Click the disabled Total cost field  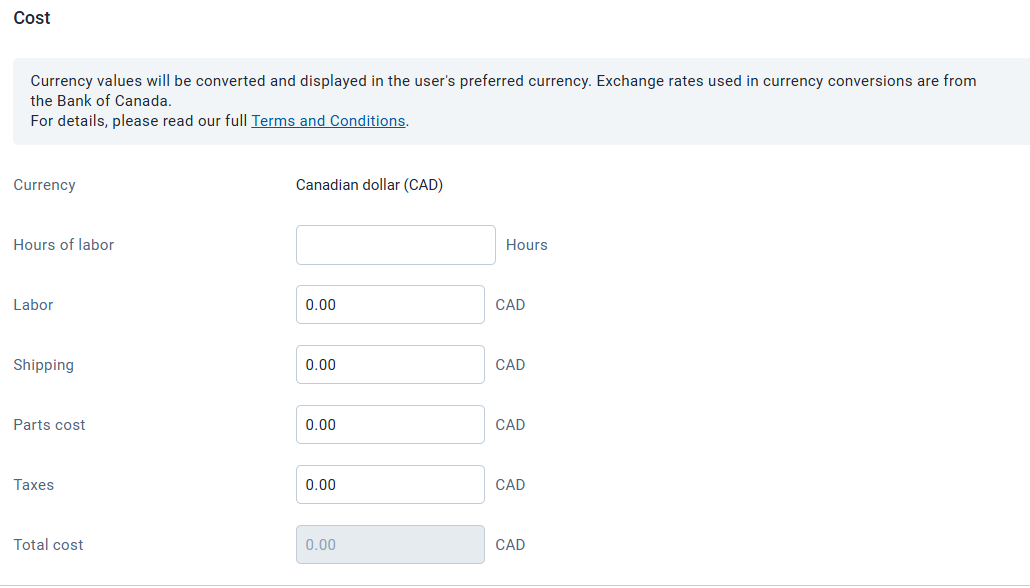(x=390, y=545)
